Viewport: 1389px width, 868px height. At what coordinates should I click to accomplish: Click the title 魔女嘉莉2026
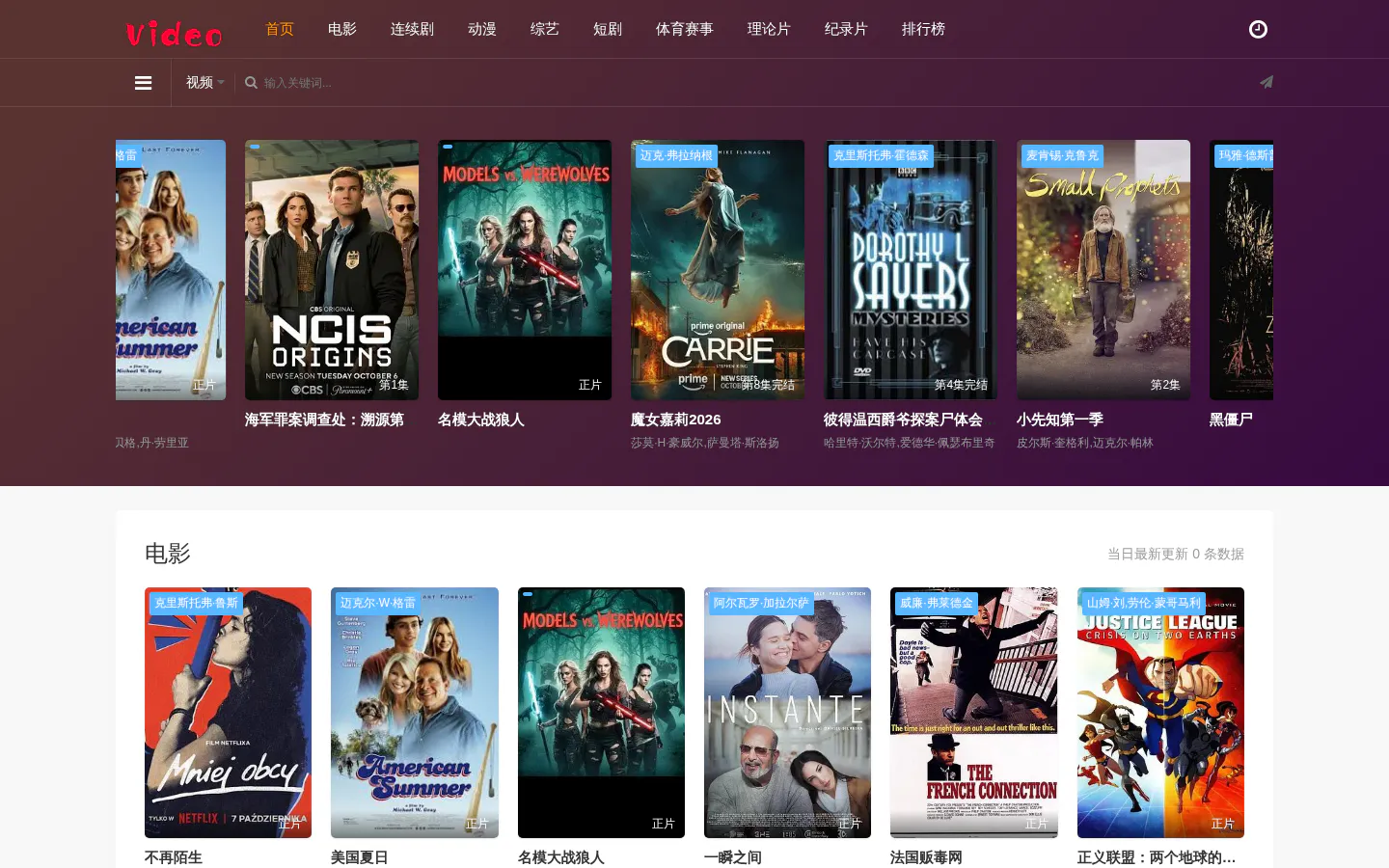point(676,420)
